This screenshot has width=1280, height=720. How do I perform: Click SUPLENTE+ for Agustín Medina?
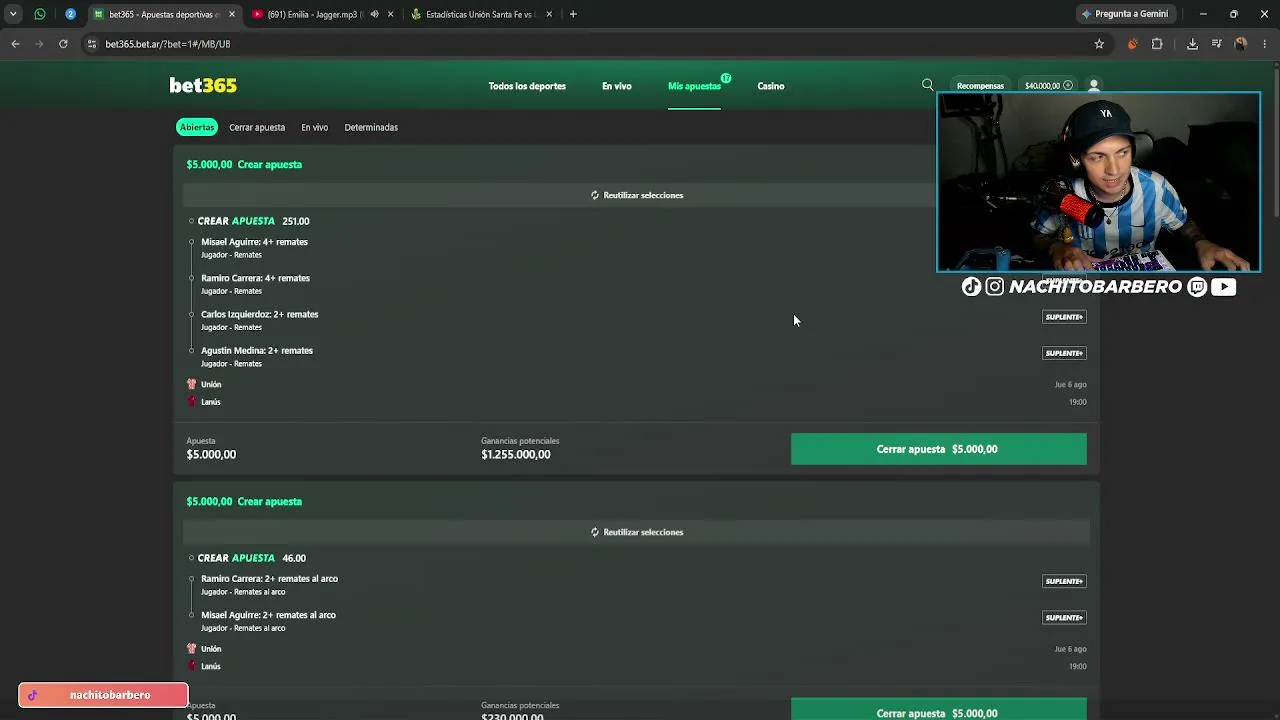1064,353
